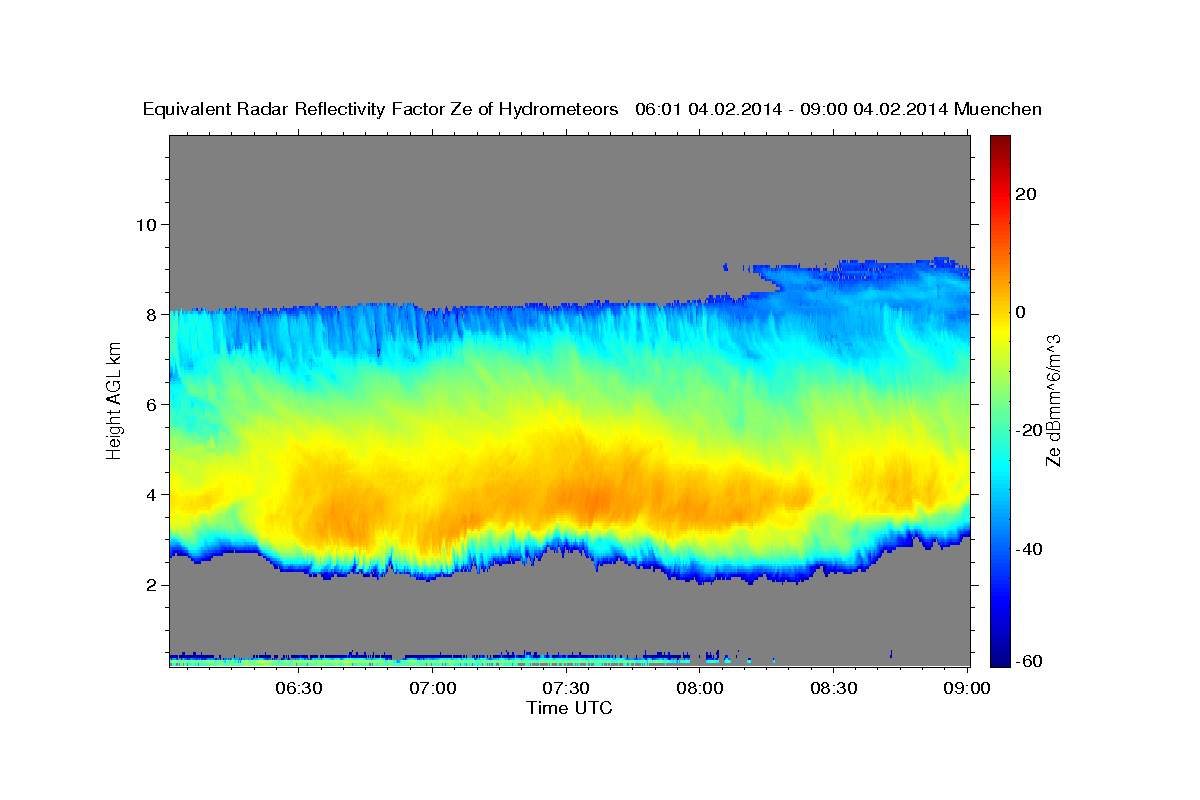Click the '08:30' time tick label
The height and width of the screenshot is (800, 1200).
(x=833, y=688)
